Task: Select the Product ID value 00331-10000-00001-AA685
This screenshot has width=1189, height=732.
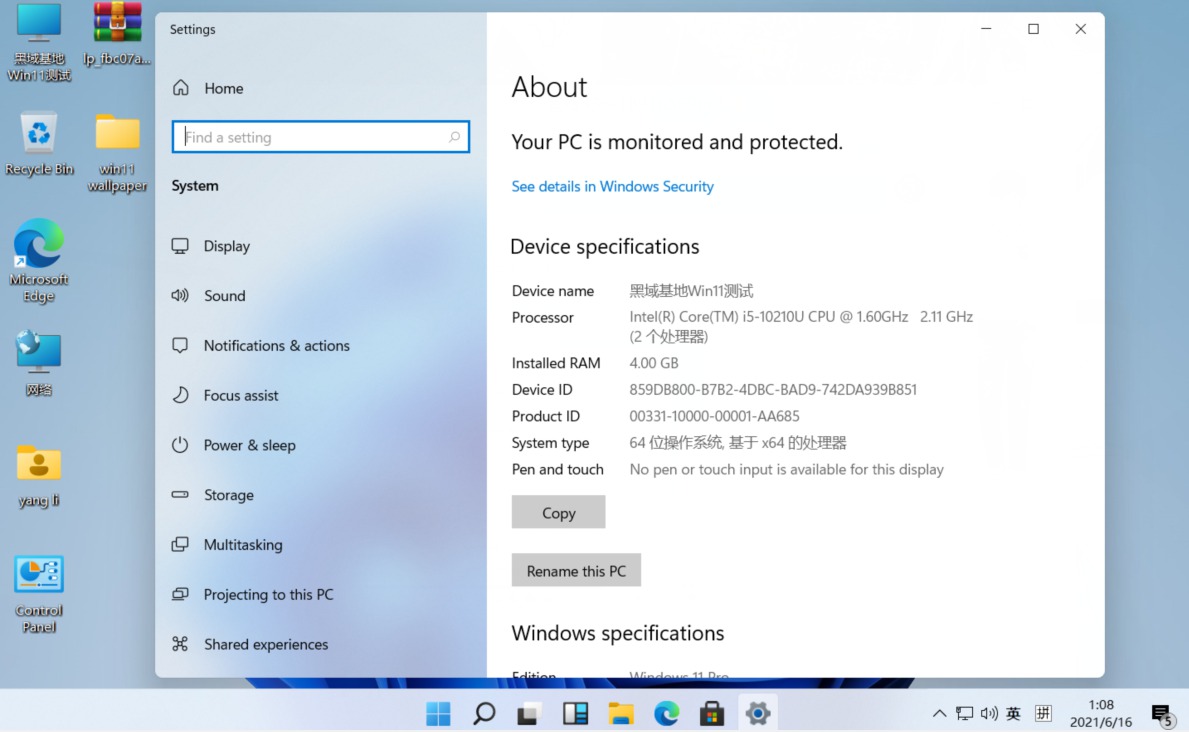Action: coord(714,416)
